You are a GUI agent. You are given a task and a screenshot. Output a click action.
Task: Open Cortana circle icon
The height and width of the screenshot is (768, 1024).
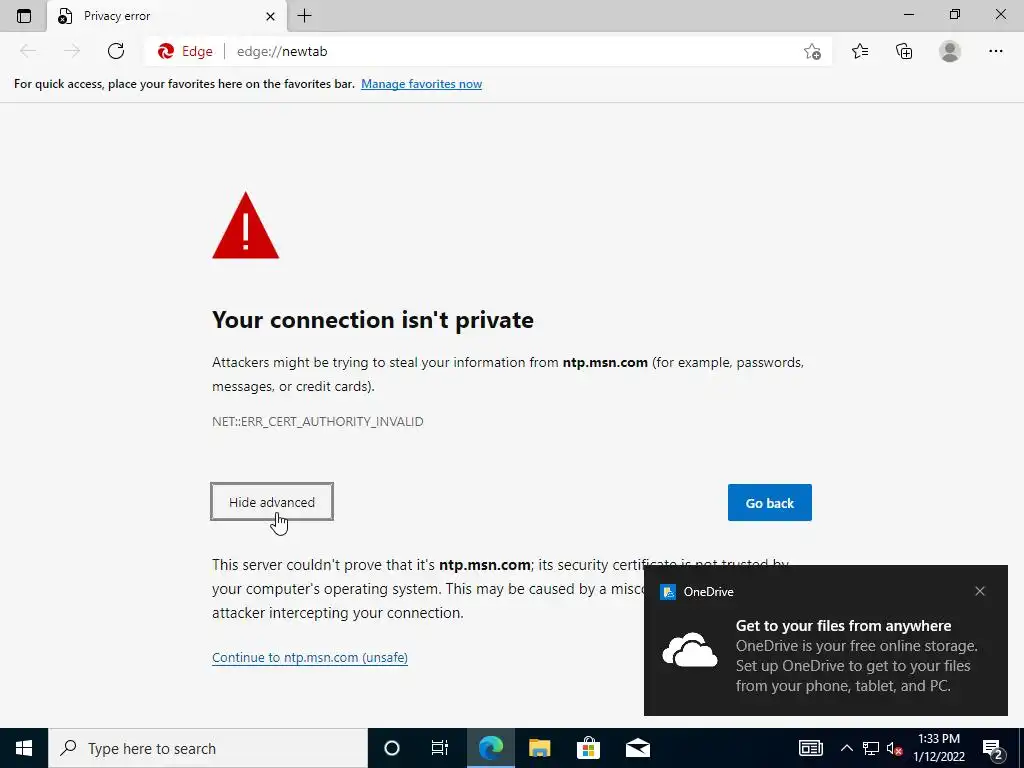pyautogui.click(x=391, y=748)
